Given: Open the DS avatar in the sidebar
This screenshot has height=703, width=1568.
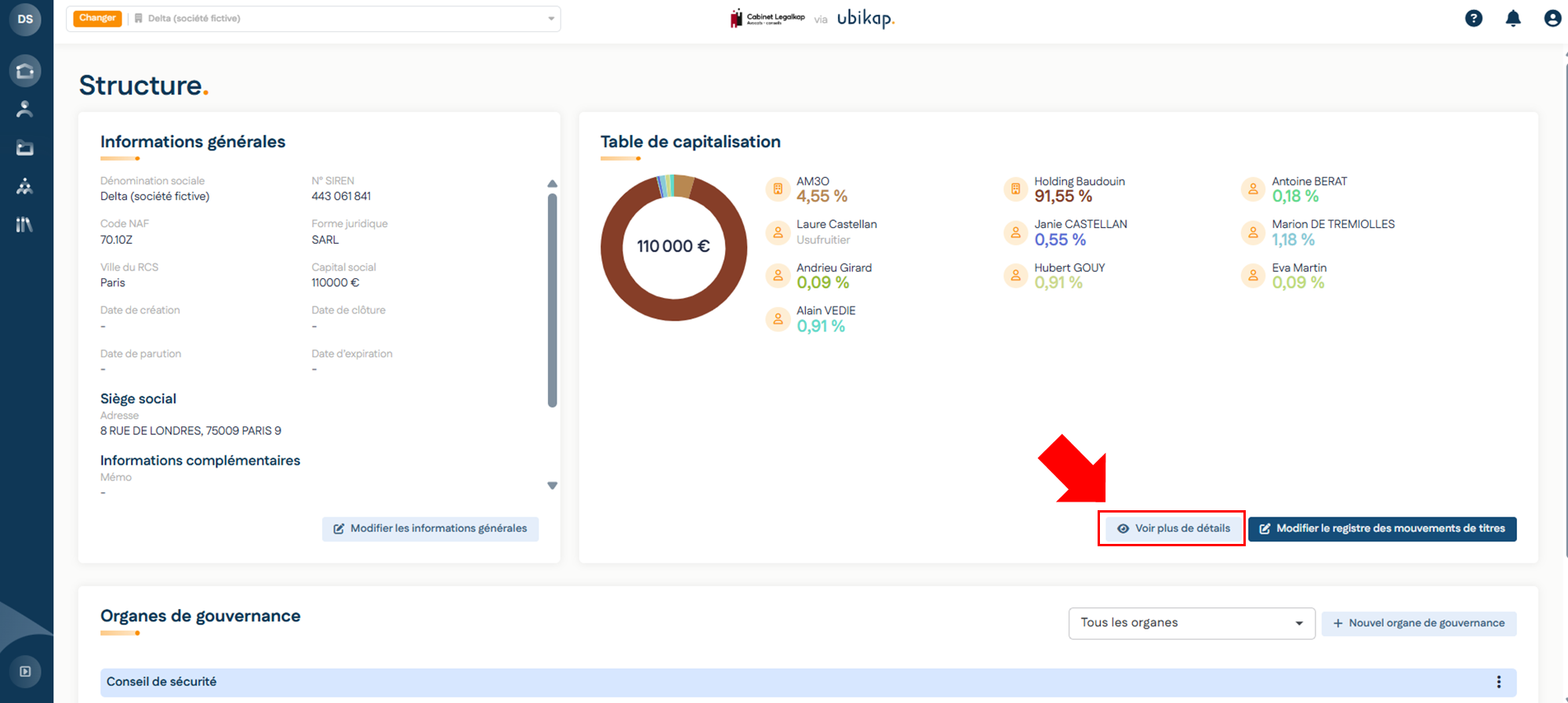Looking at the screenshot, I should 25,19.
